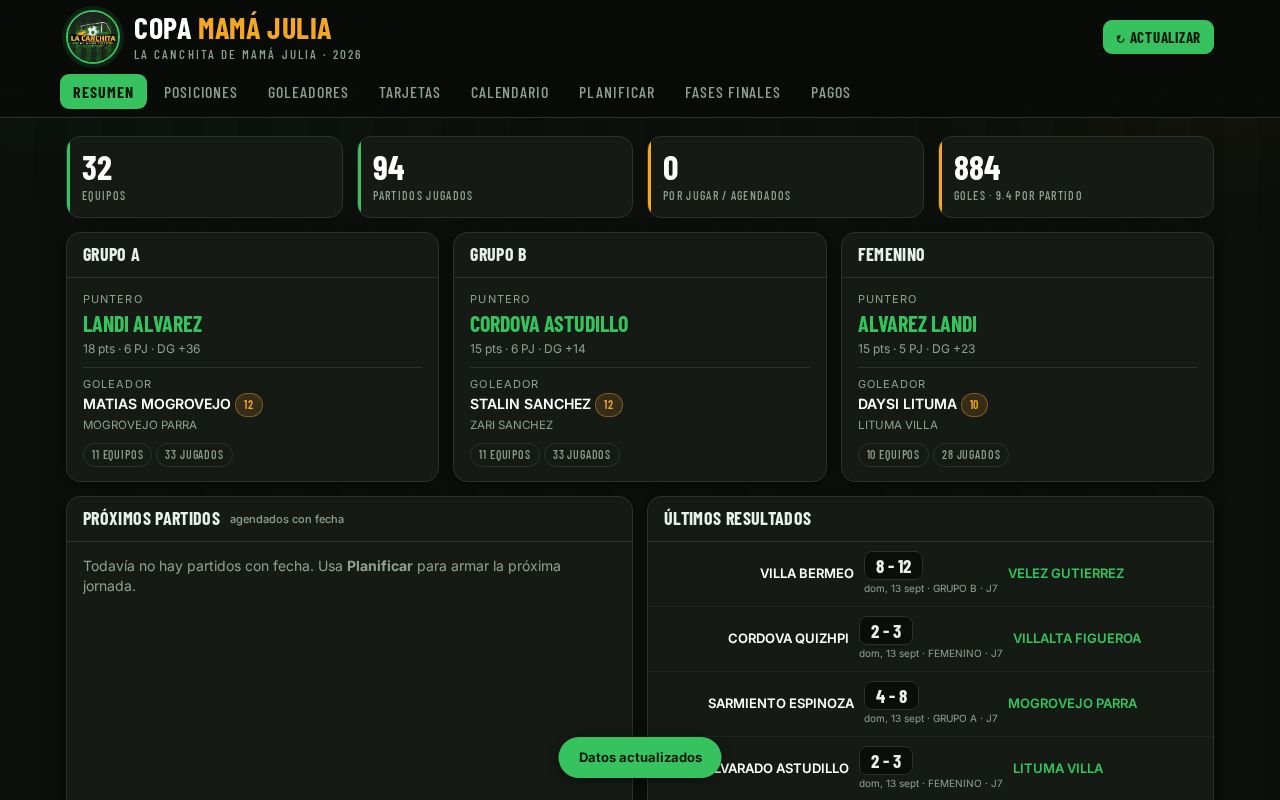Switch to the Pagos tab
This screenshot has height=800, width=1280.
(831, 92)
